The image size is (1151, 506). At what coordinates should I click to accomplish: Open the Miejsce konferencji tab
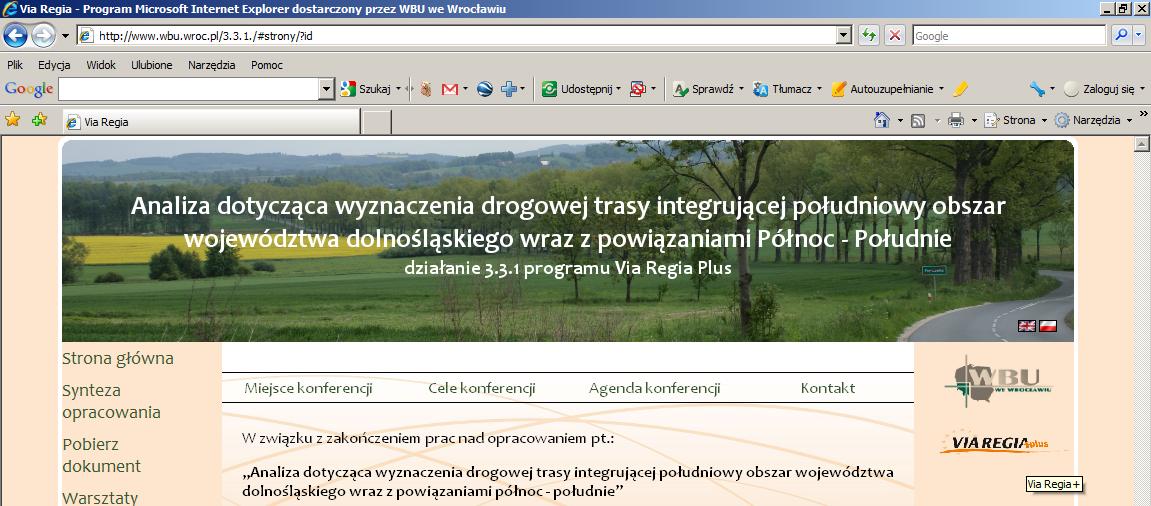[309, 388]
